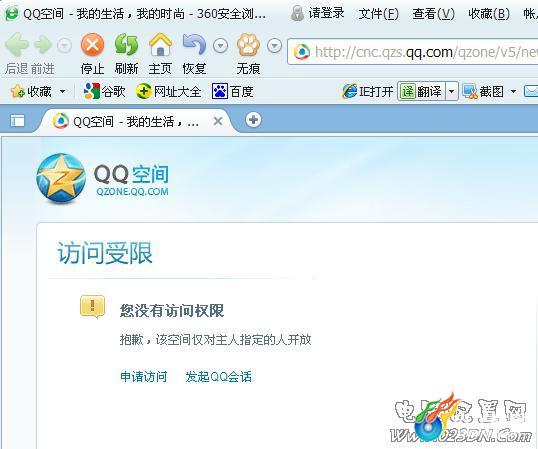Go back using the 后退 arrow
The image size is (538, 449).
(x=16, y=45)
